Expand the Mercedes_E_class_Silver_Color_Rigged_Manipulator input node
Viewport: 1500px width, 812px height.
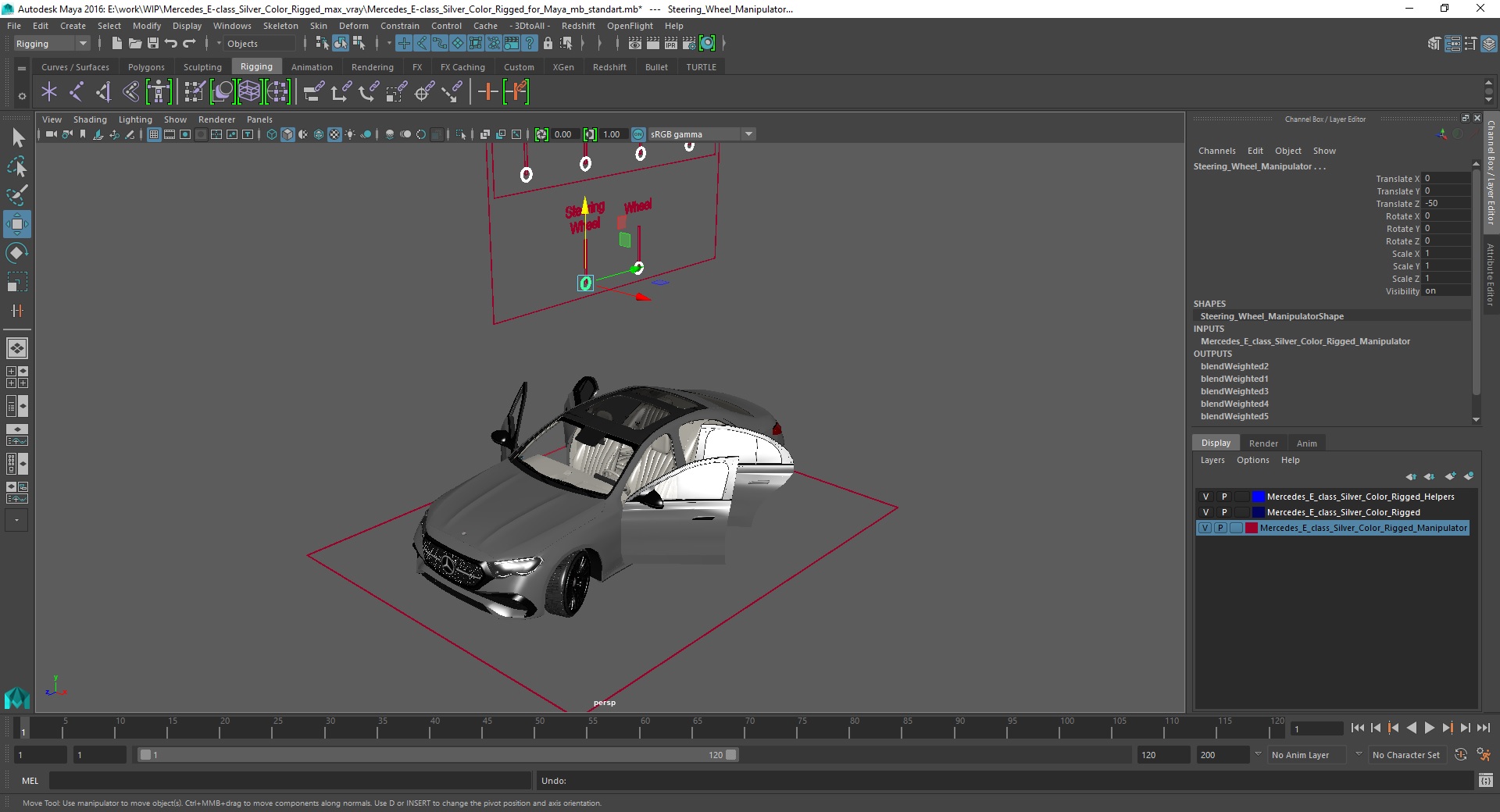1305,341
